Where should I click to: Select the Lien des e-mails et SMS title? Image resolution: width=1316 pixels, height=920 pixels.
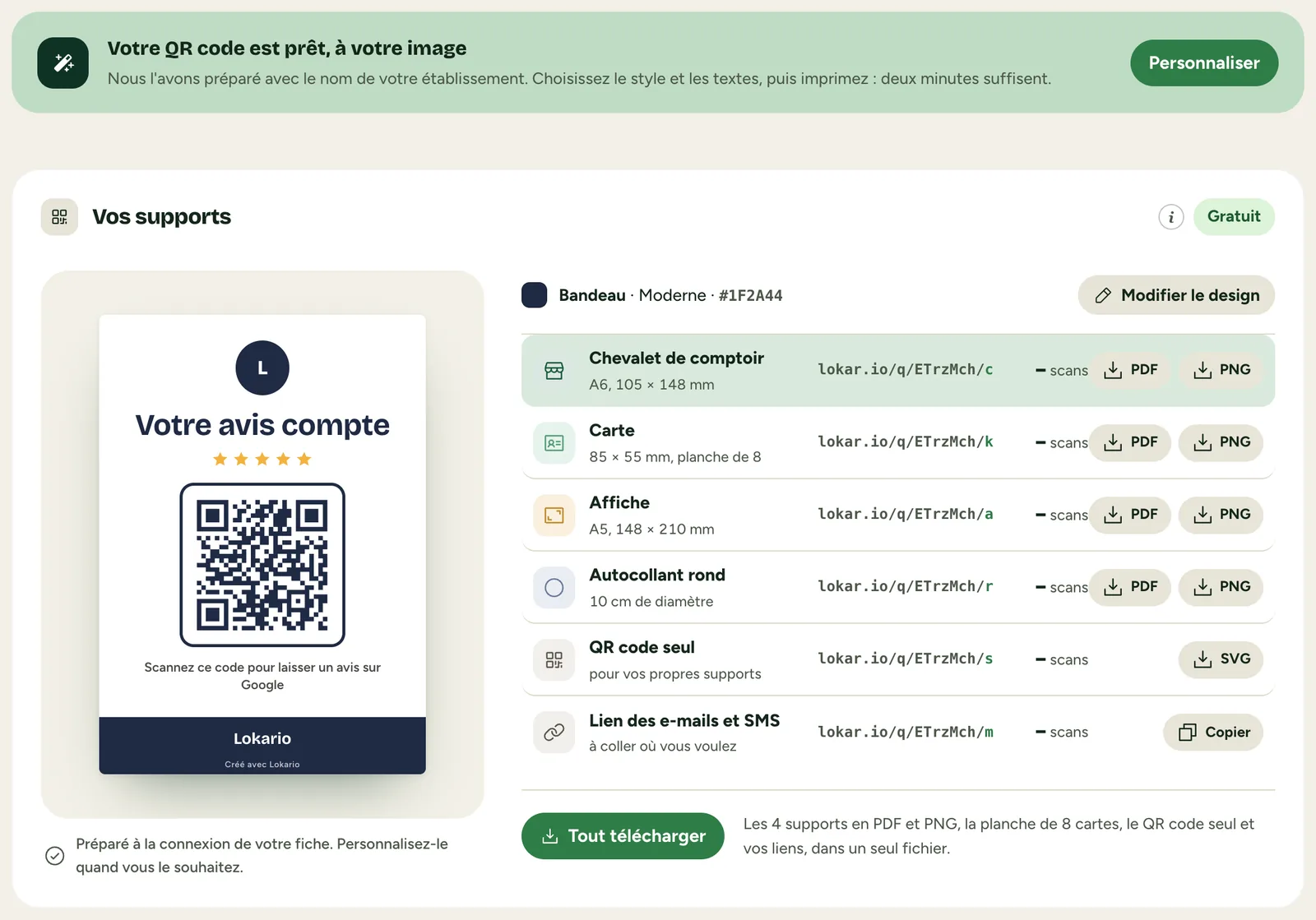684,720
